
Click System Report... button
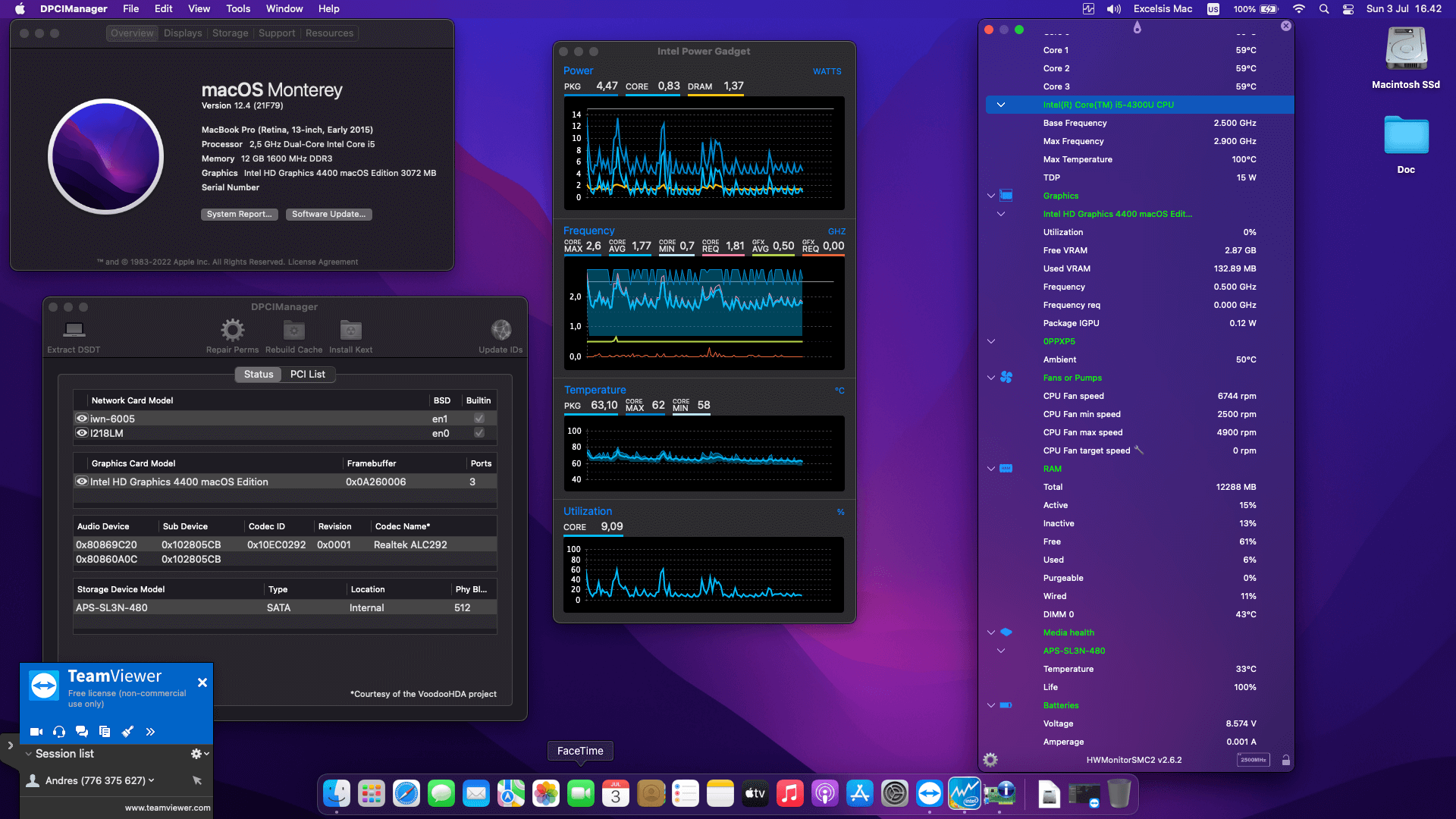[240, 215]
